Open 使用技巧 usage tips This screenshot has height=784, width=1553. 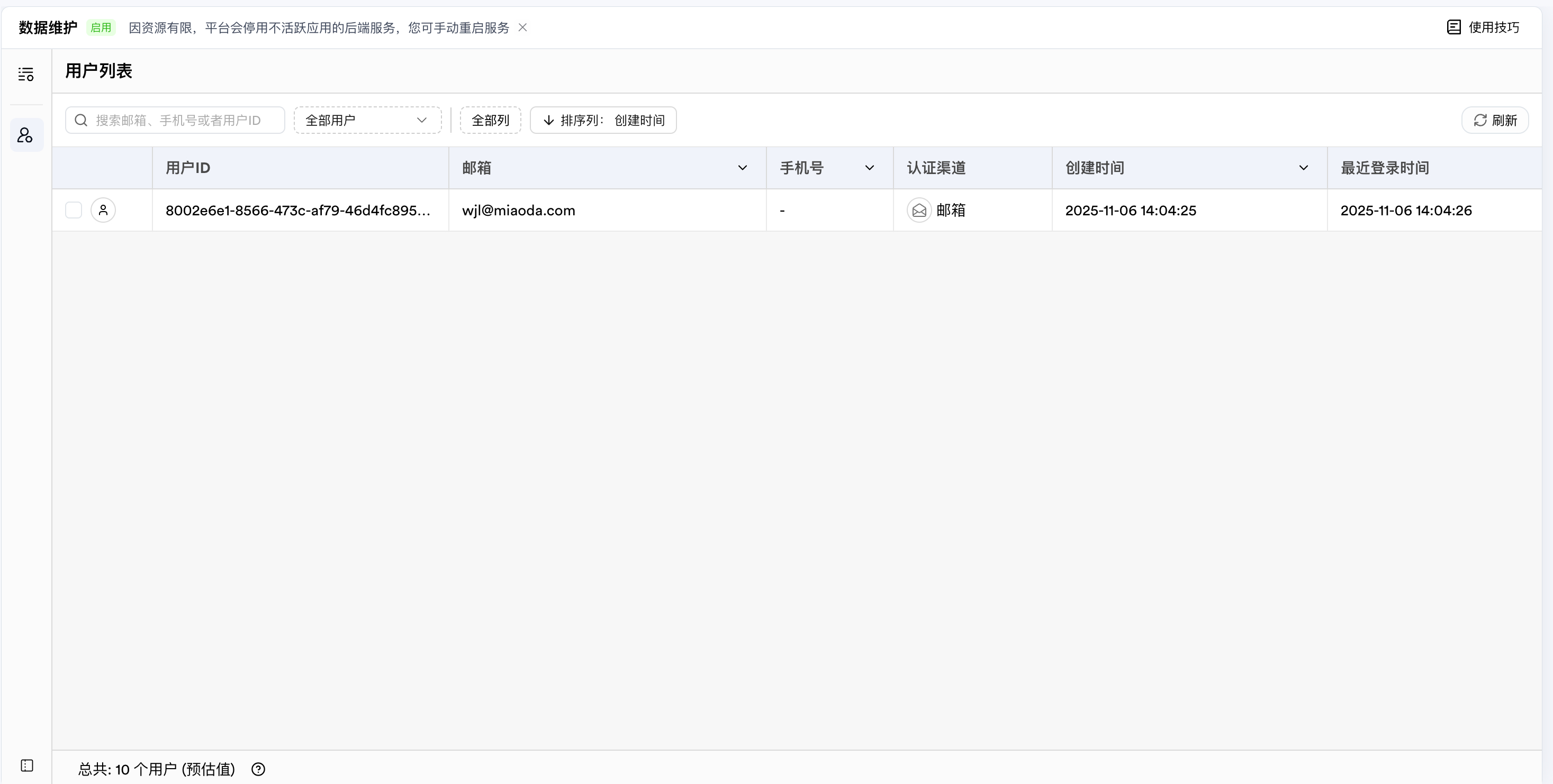[x=1483, y=28]
